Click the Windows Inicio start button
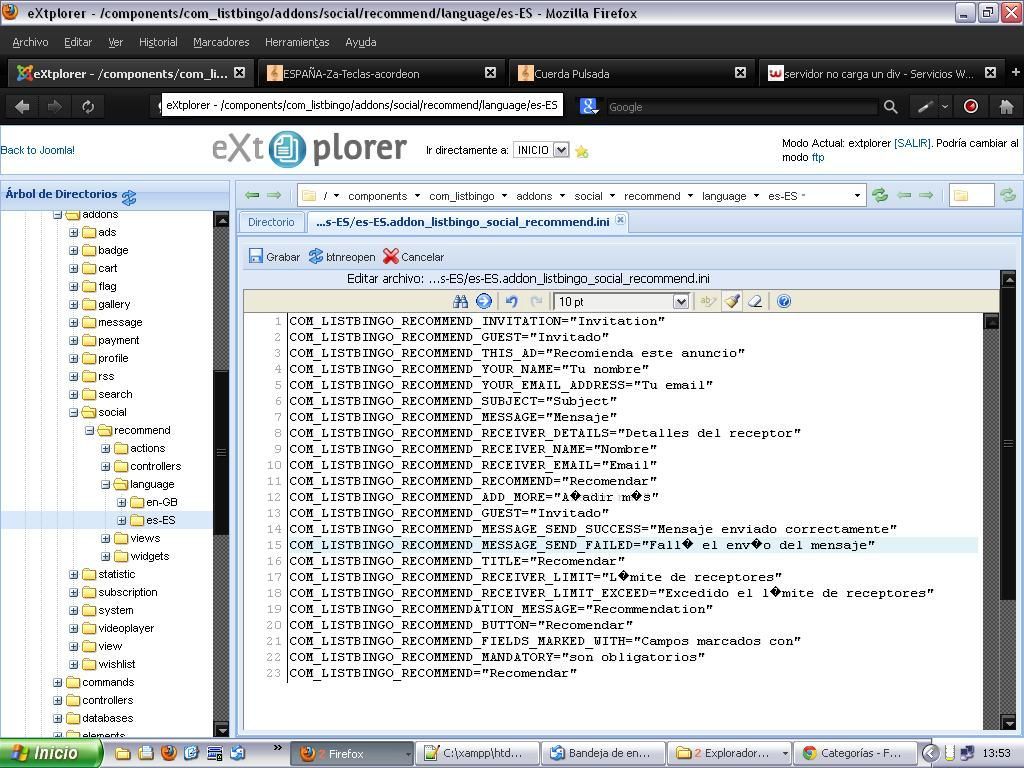 [x=51, y=753]
